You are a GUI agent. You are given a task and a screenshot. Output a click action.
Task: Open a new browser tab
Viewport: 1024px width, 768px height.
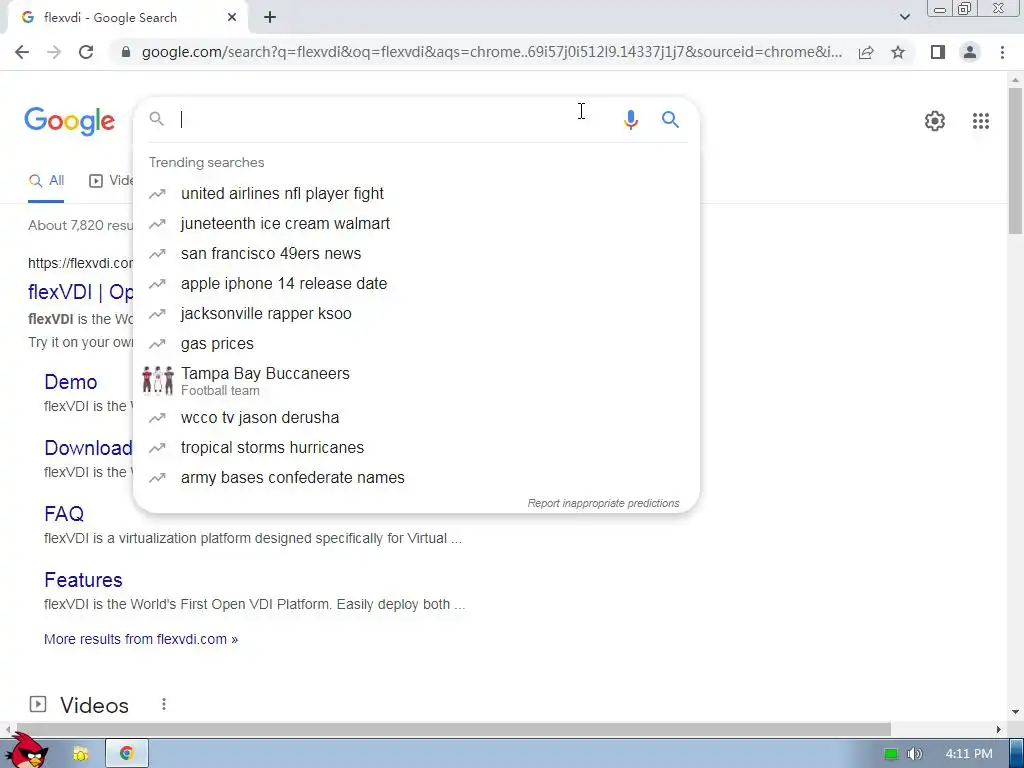point(270,18)
